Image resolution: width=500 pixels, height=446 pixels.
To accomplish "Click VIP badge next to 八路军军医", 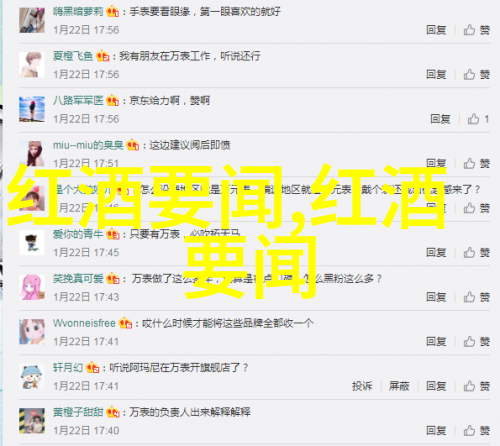I will coord(113,100).
